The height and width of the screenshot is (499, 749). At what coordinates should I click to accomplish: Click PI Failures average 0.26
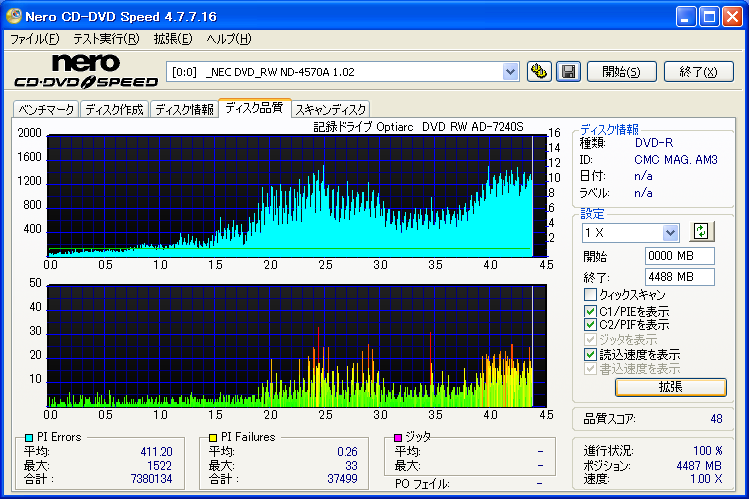[x=347, y=452]
